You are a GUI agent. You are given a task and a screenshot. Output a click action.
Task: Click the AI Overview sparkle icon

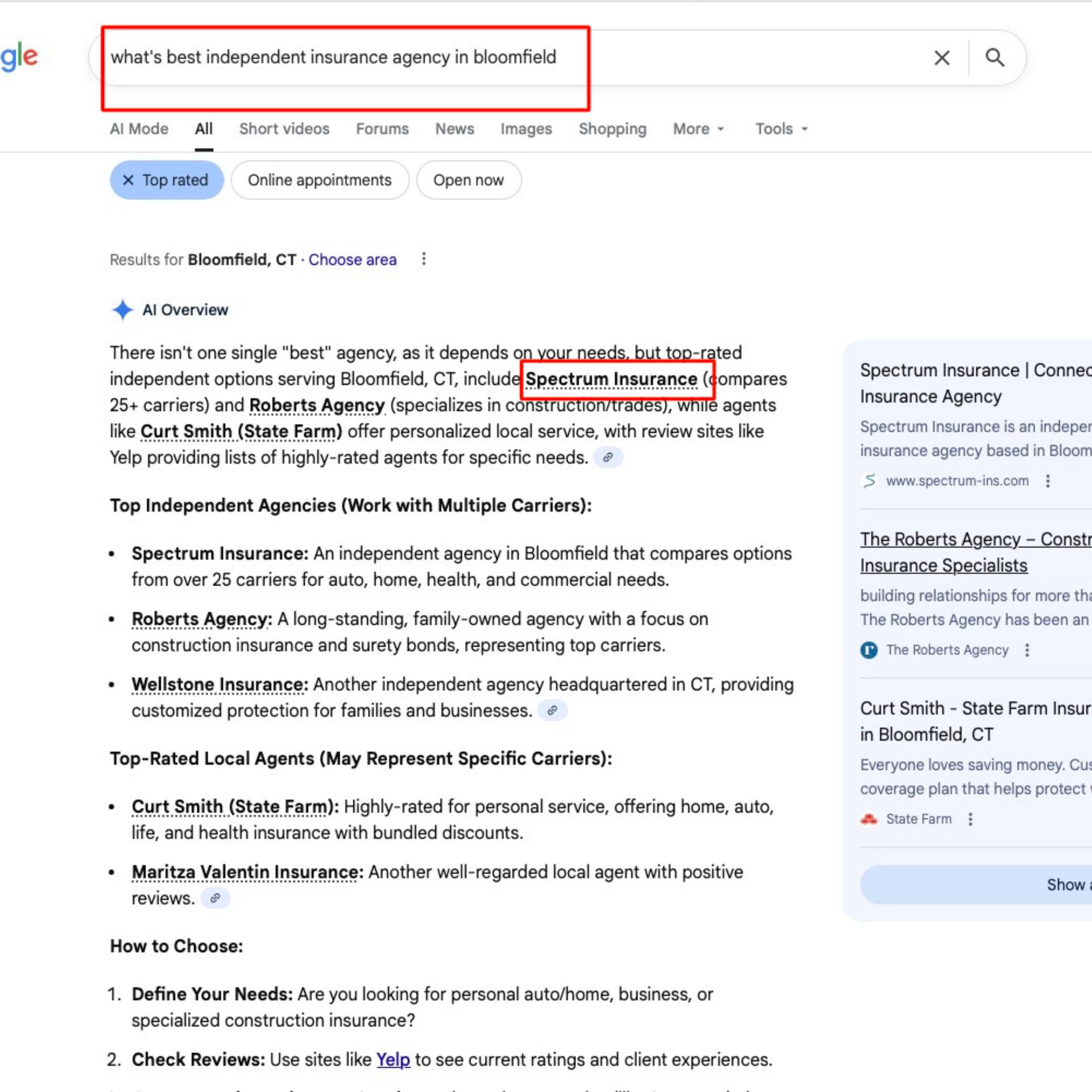tap(122, 310)
